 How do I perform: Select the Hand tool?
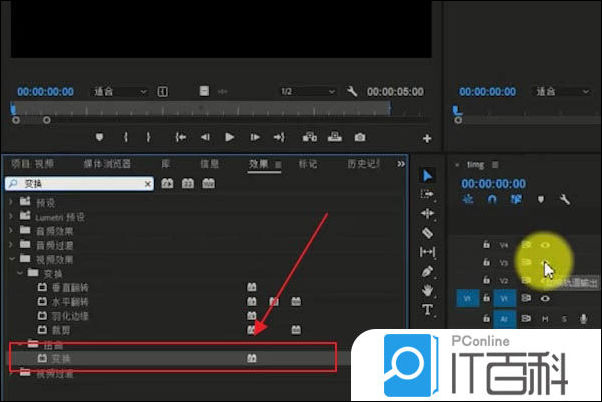427,290
